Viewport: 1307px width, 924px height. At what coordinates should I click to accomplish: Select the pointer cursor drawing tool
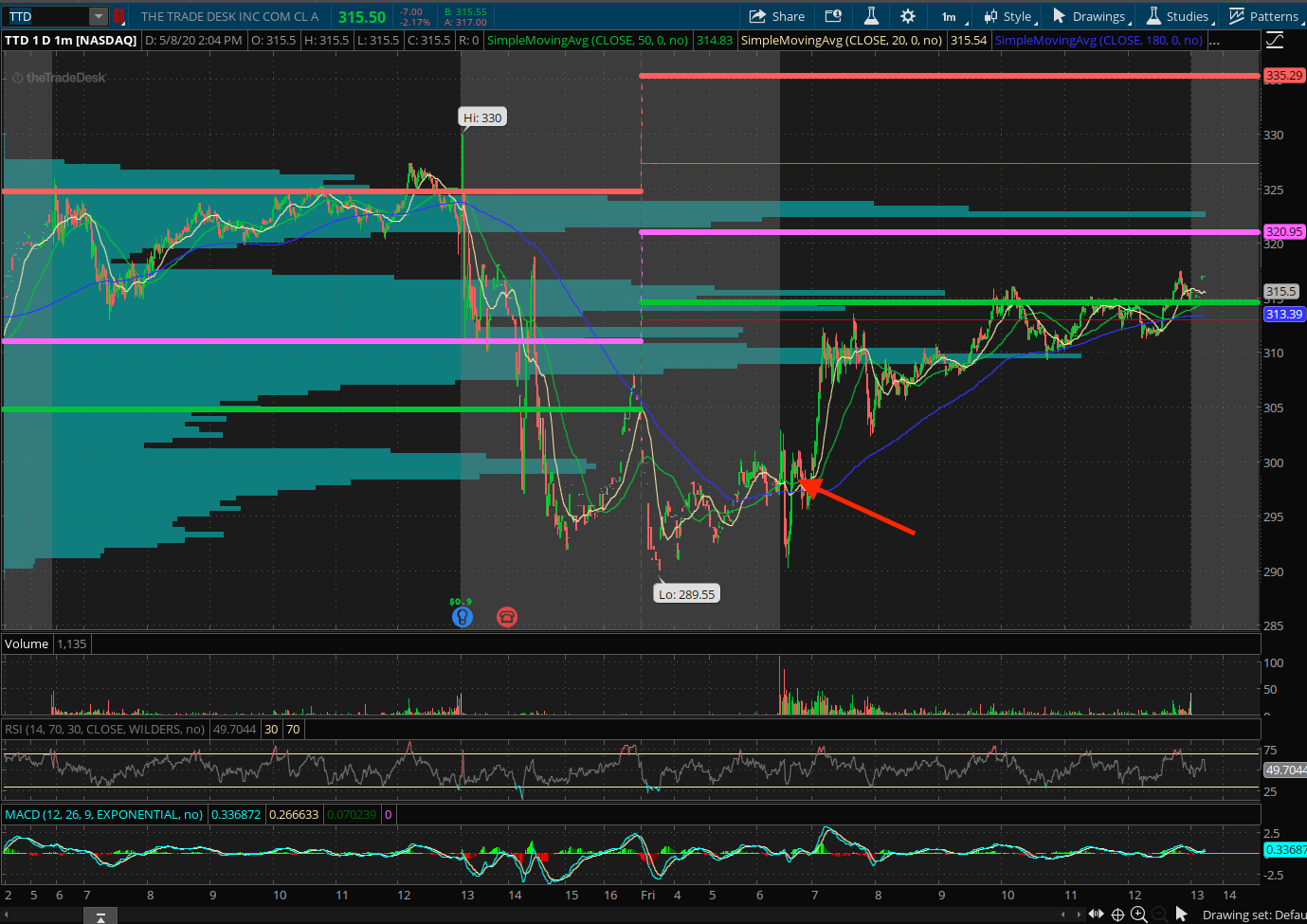click(1181, 914)
